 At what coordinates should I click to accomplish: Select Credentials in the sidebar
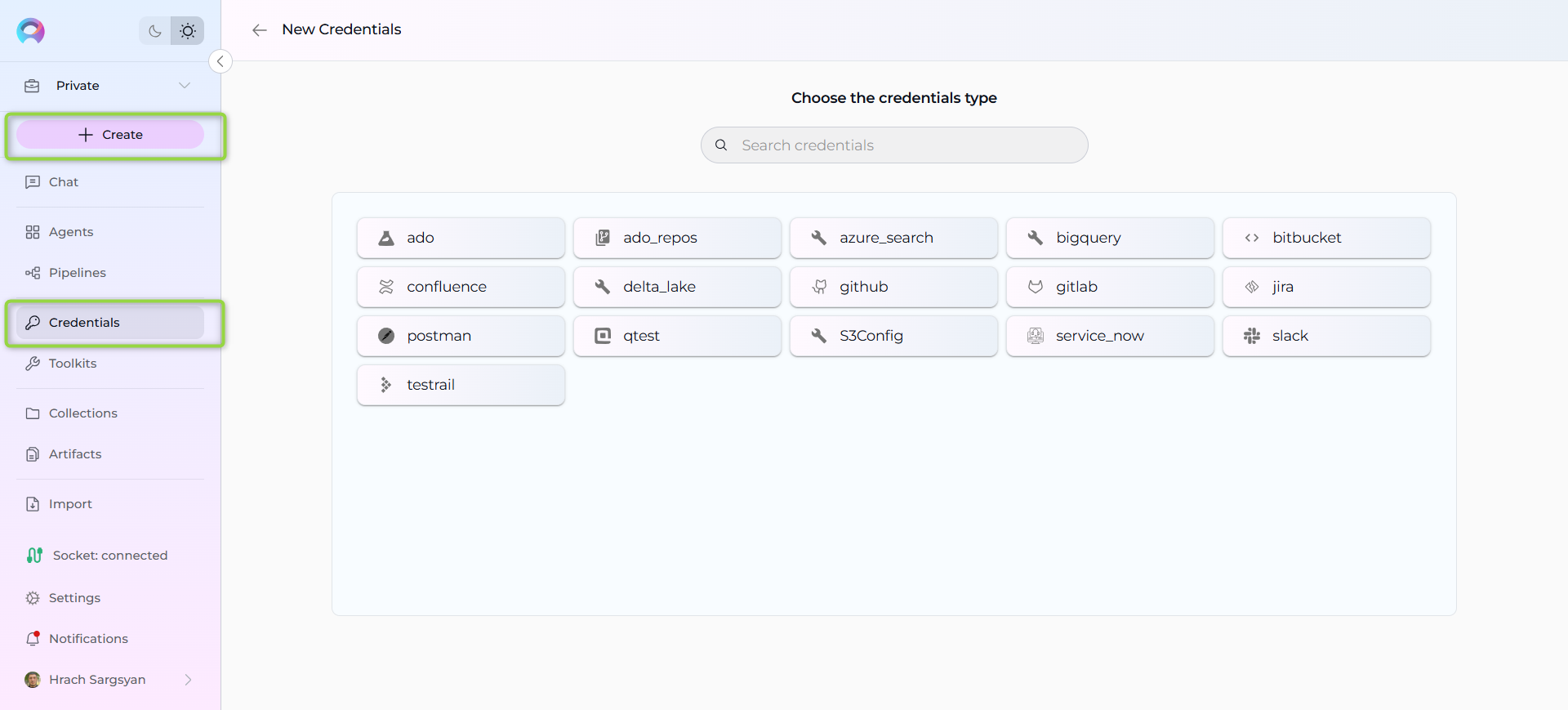(x=110, y=323)
